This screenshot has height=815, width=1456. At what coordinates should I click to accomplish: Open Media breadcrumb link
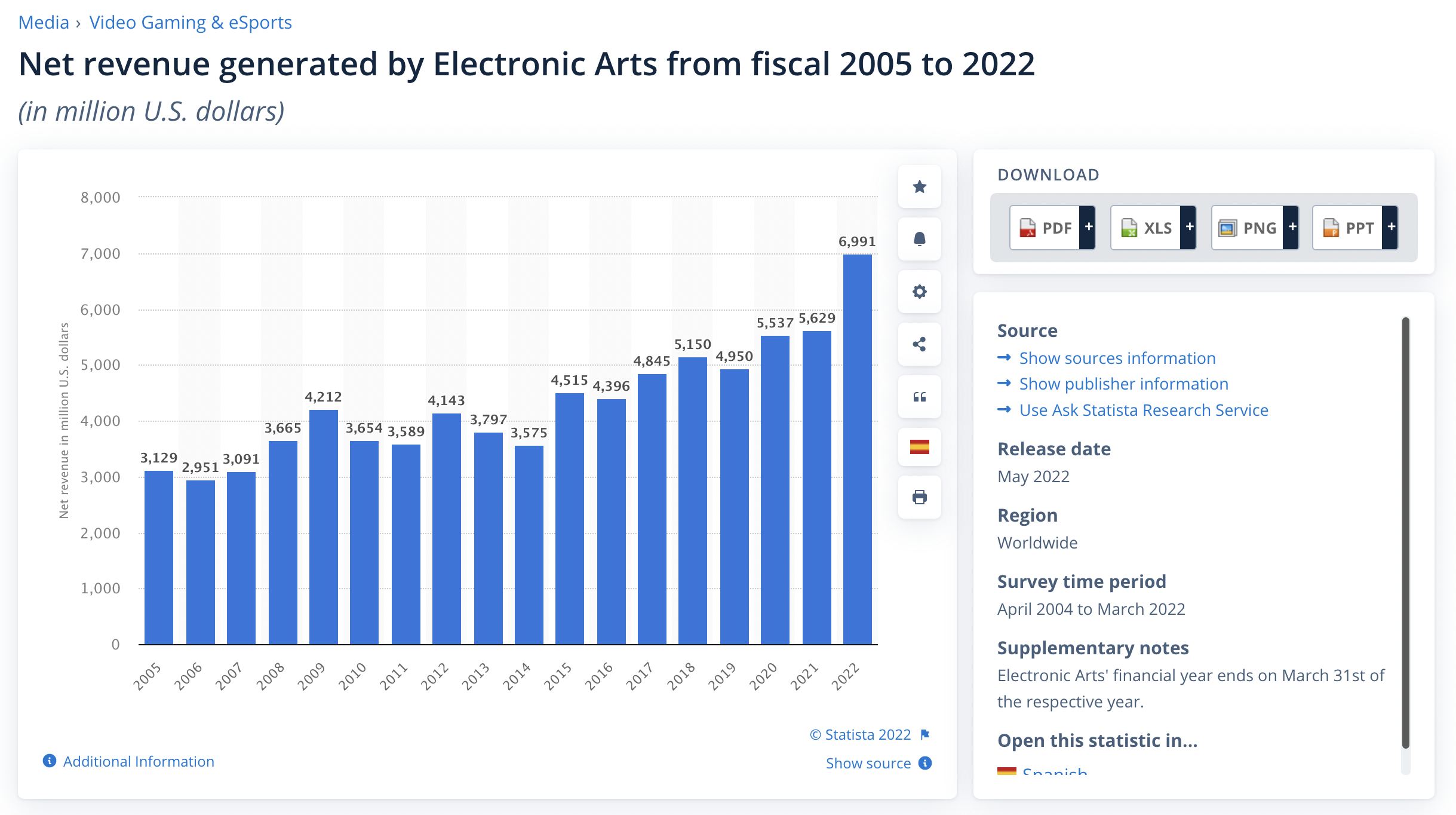44,22
